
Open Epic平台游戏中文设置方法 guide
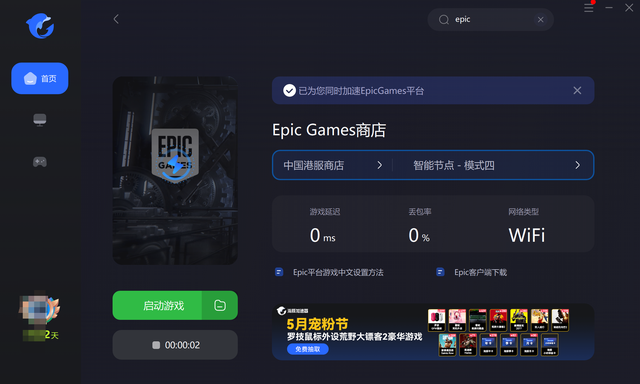pyautogui.click(x=338, y=273)
